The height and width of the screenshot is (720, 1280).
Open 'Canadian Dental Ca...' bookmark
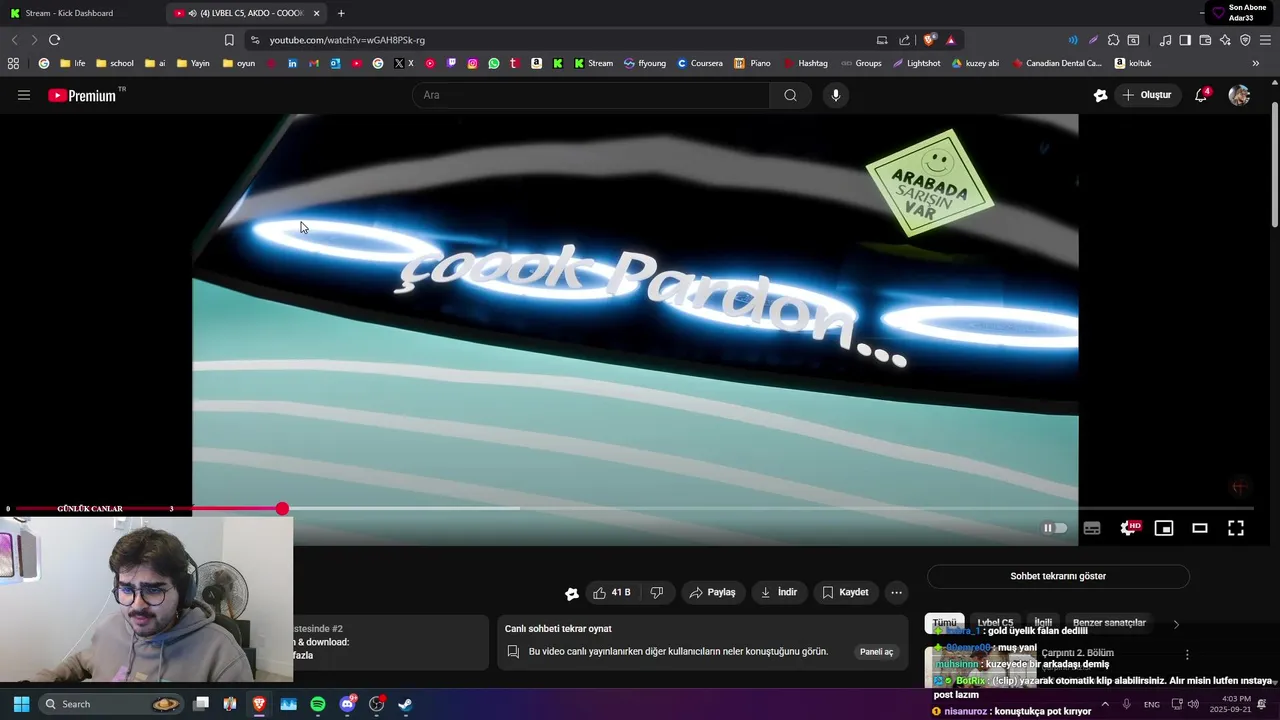(x=1057, y=63)
